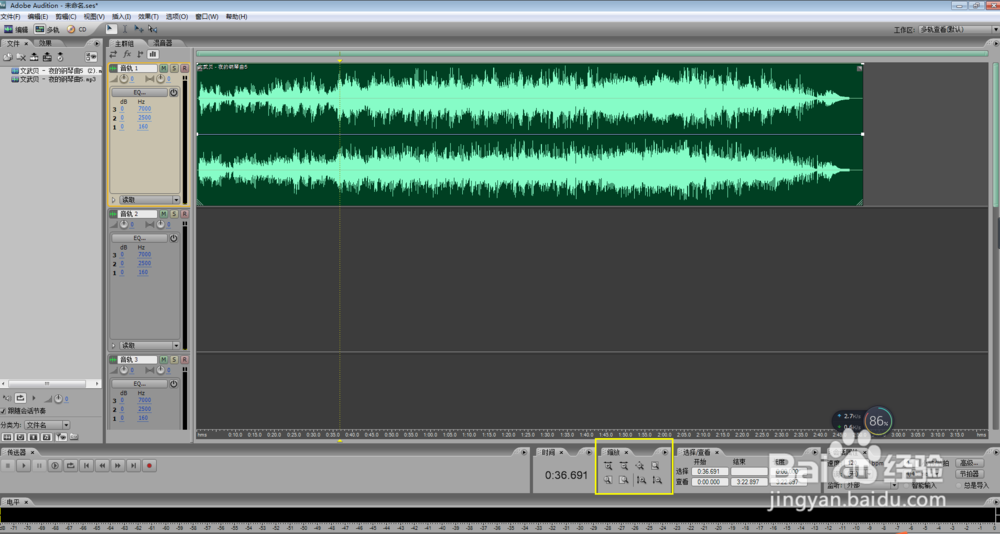1000x534 pixels.
Task: Show fx effects controls in main panel
Action: click(127, 54)
